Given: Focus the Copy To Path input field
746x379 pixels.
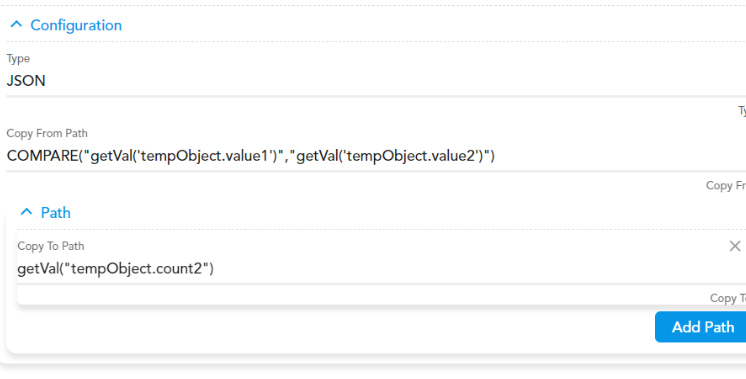Looking at the screenshot, I should 381,269.
